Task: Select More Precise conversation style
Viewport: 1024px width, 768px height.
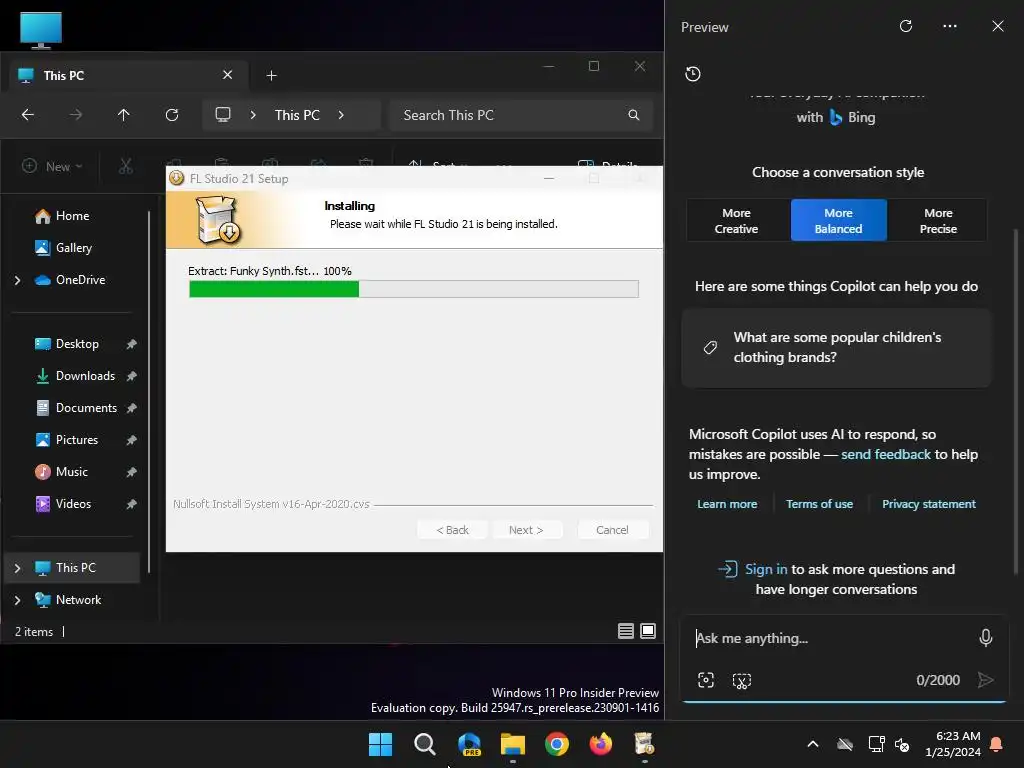Action: [938, 221]
